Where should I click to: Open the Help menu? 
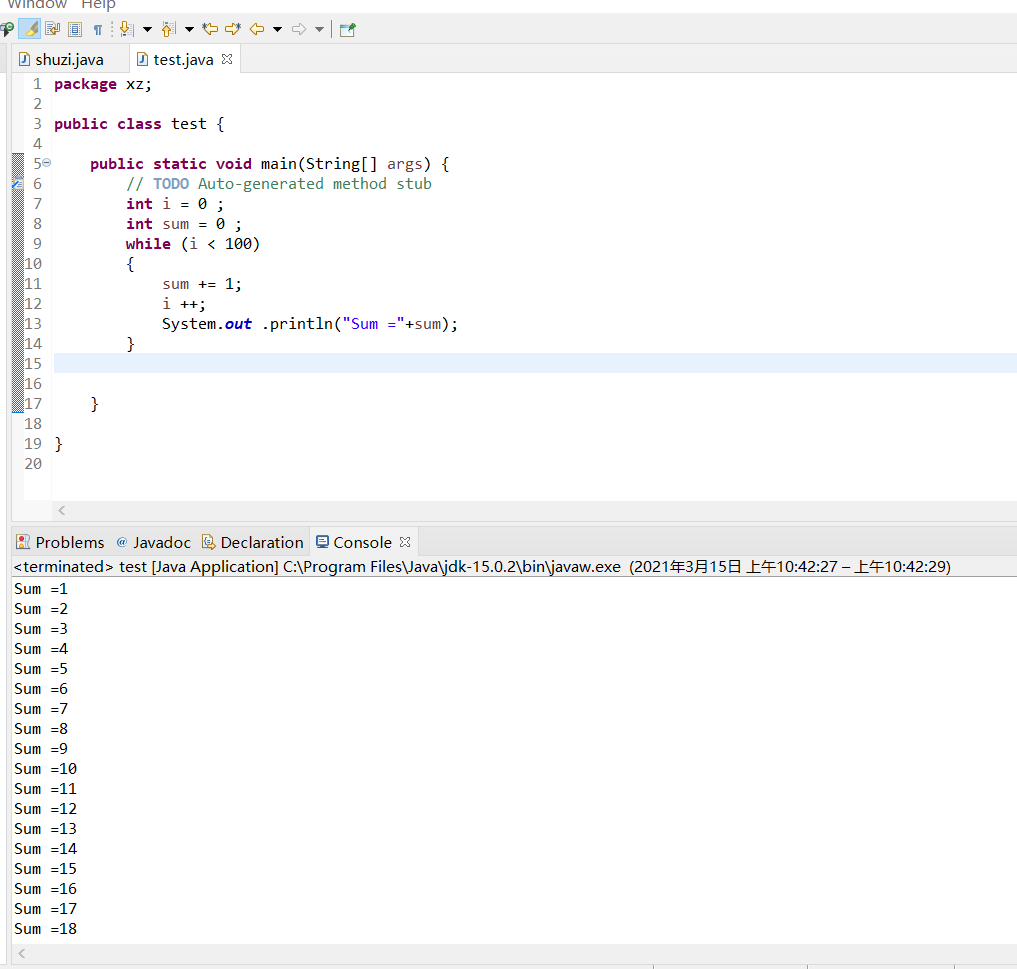tap(98, 5)
